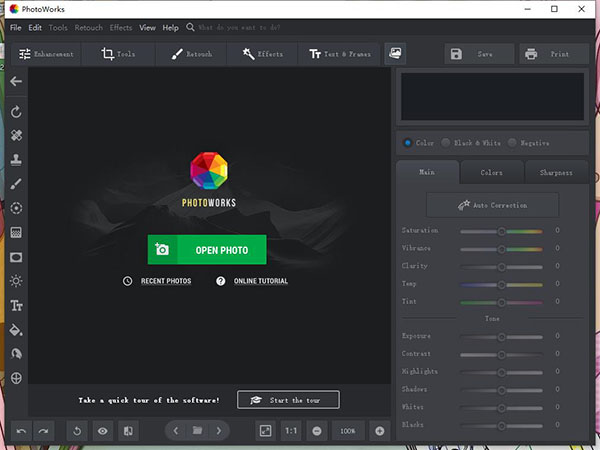600x450 pixels.
Task: Open the Enhancement section
Action: (46, 54)
